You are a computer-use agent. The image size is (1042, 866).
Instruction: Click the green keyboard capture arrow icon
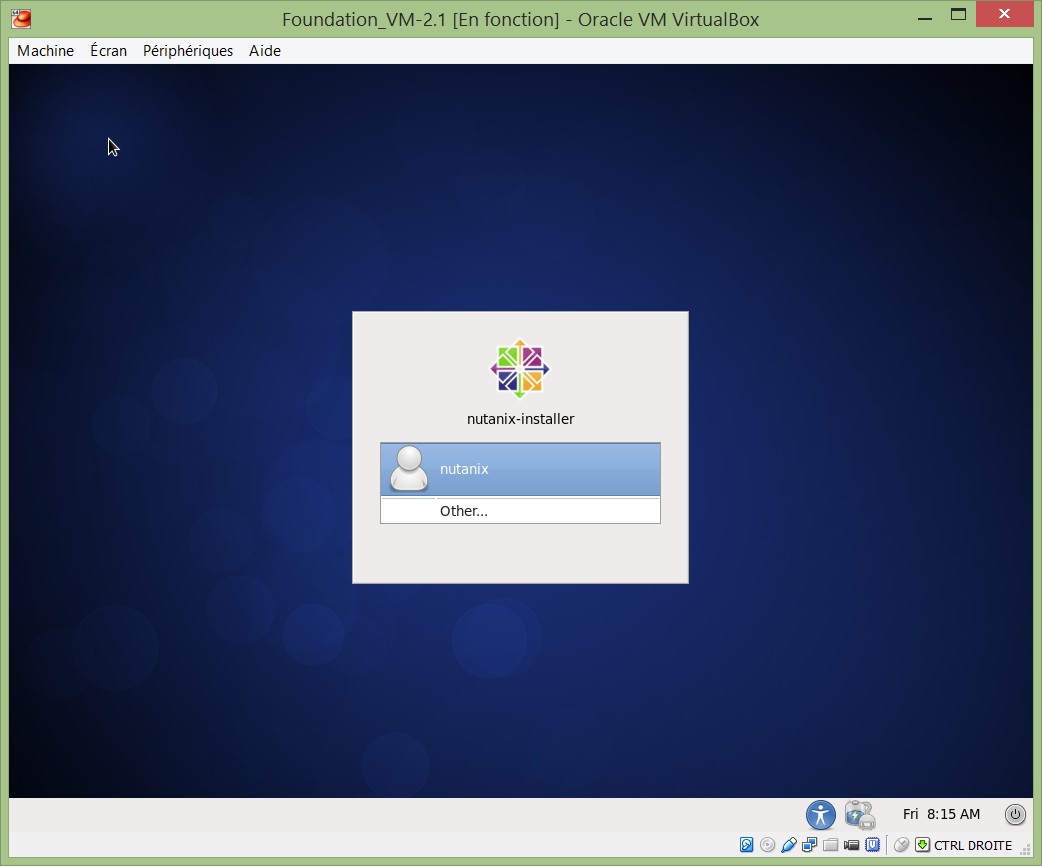tap(922, 845)
